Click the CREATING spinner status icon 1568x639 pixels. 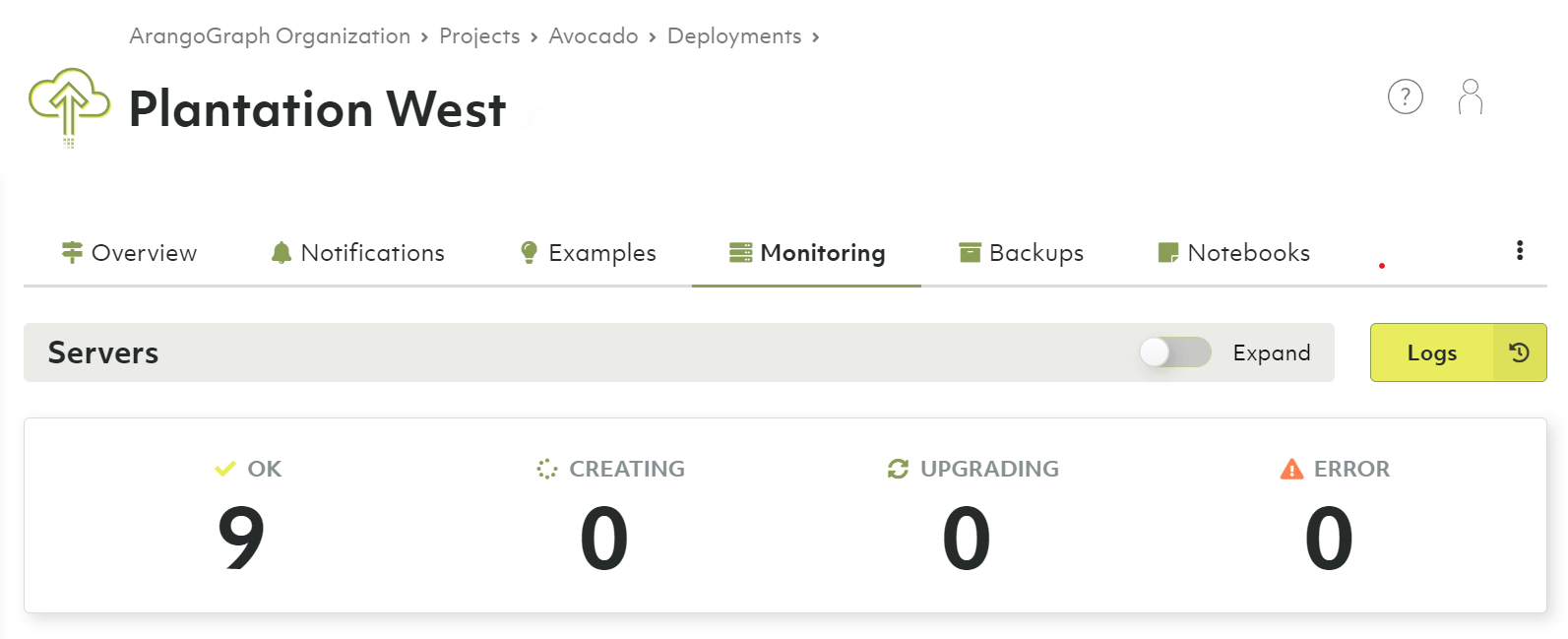547,469
